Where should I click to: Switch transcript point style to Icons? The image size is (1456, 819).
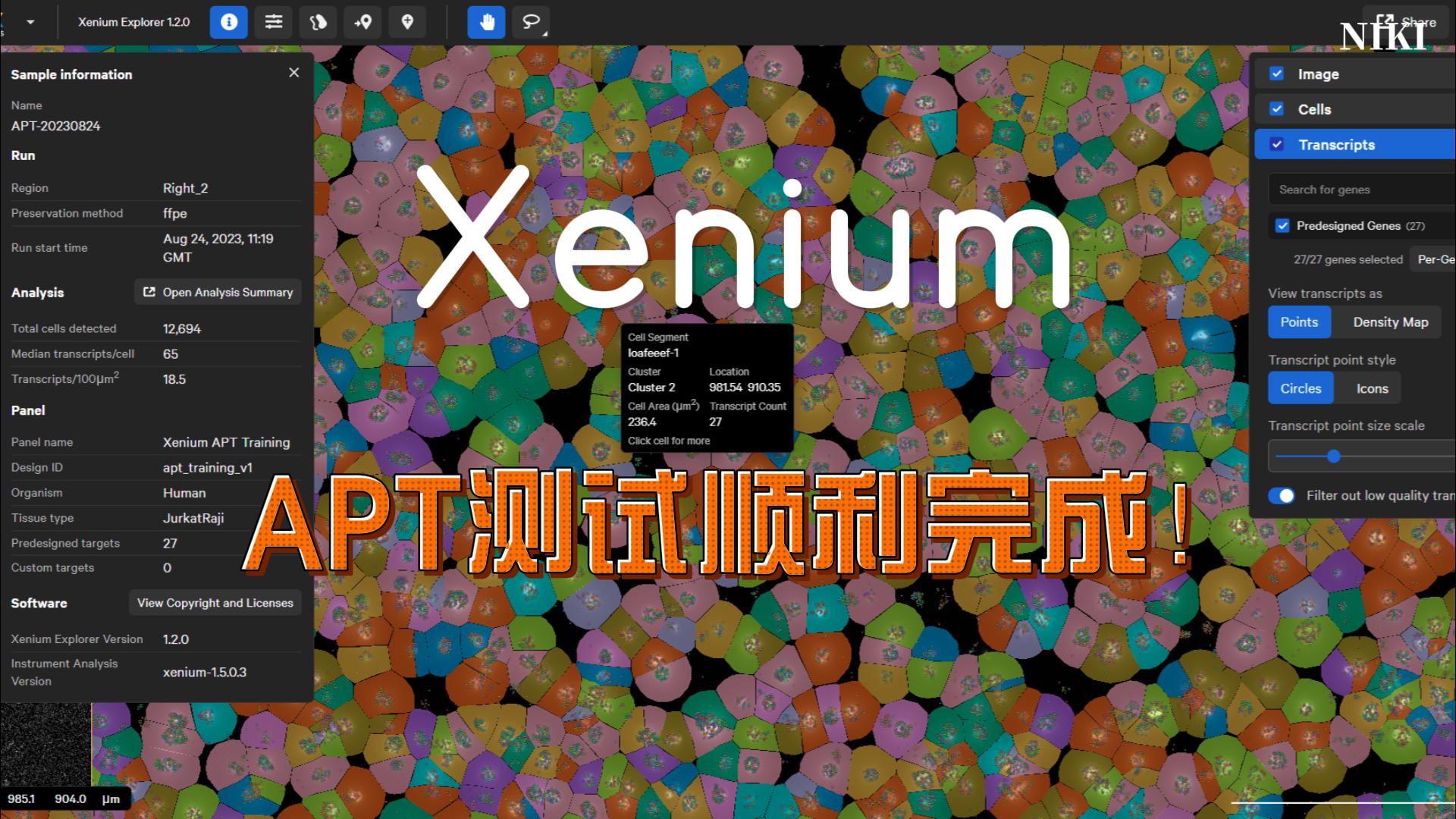click(1372, 388)
